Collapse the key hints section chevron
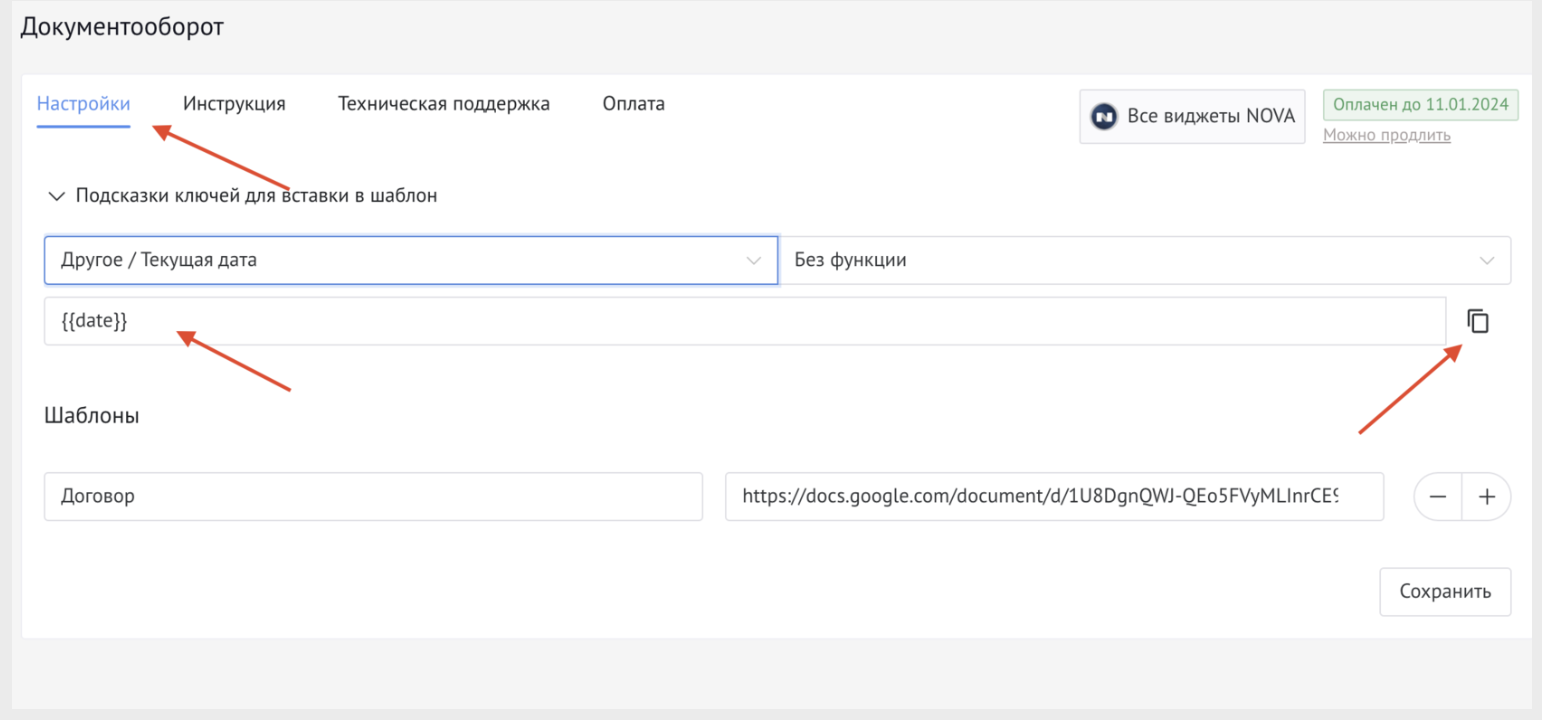Image resolution: width=1542 pixels, height=720 pixels. point(56,196)
